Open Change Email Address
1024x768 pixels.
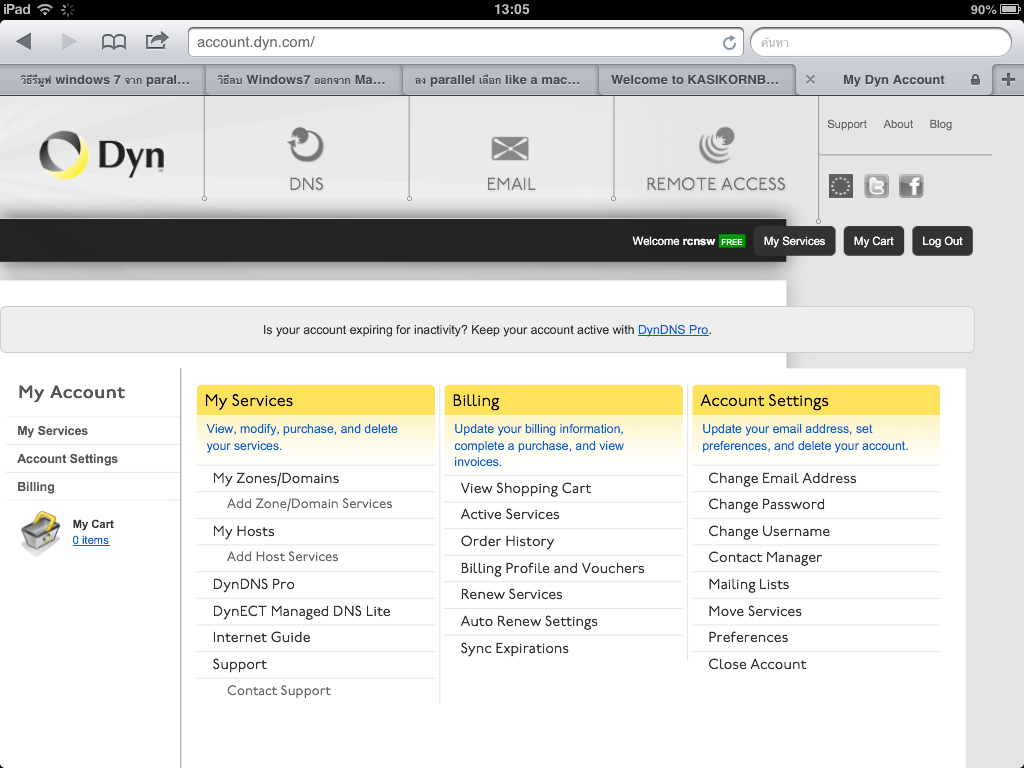click(782, 478)
